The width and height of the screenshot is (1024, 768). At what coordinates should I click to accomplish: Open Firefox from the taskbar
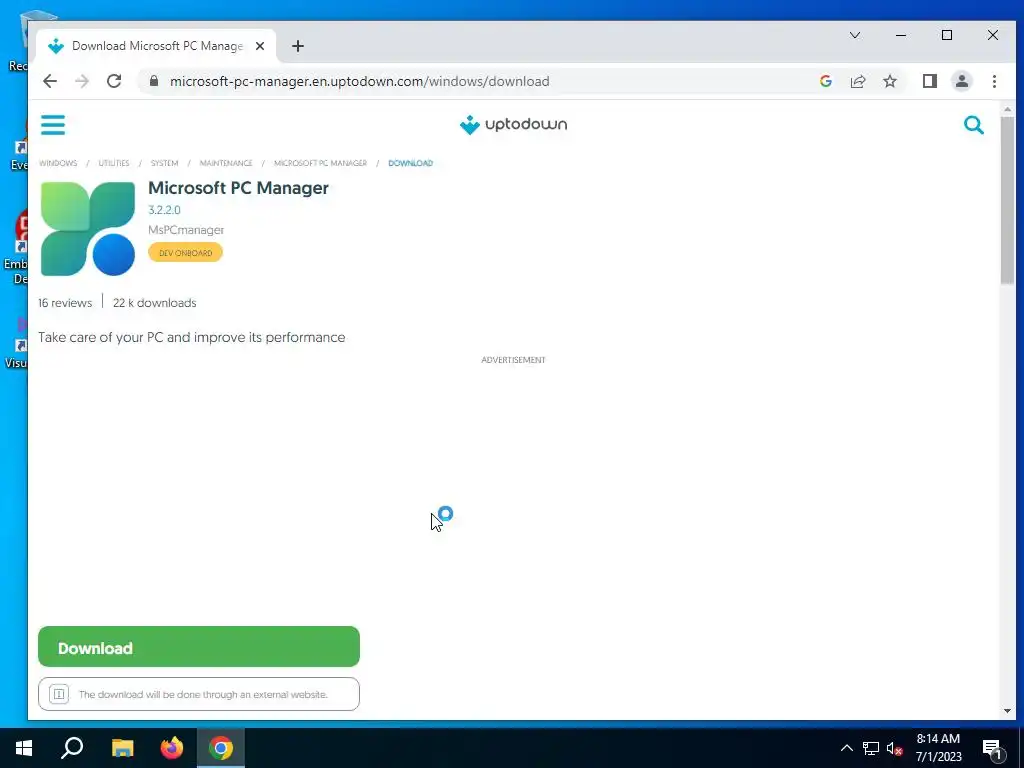tap(172, 748)
